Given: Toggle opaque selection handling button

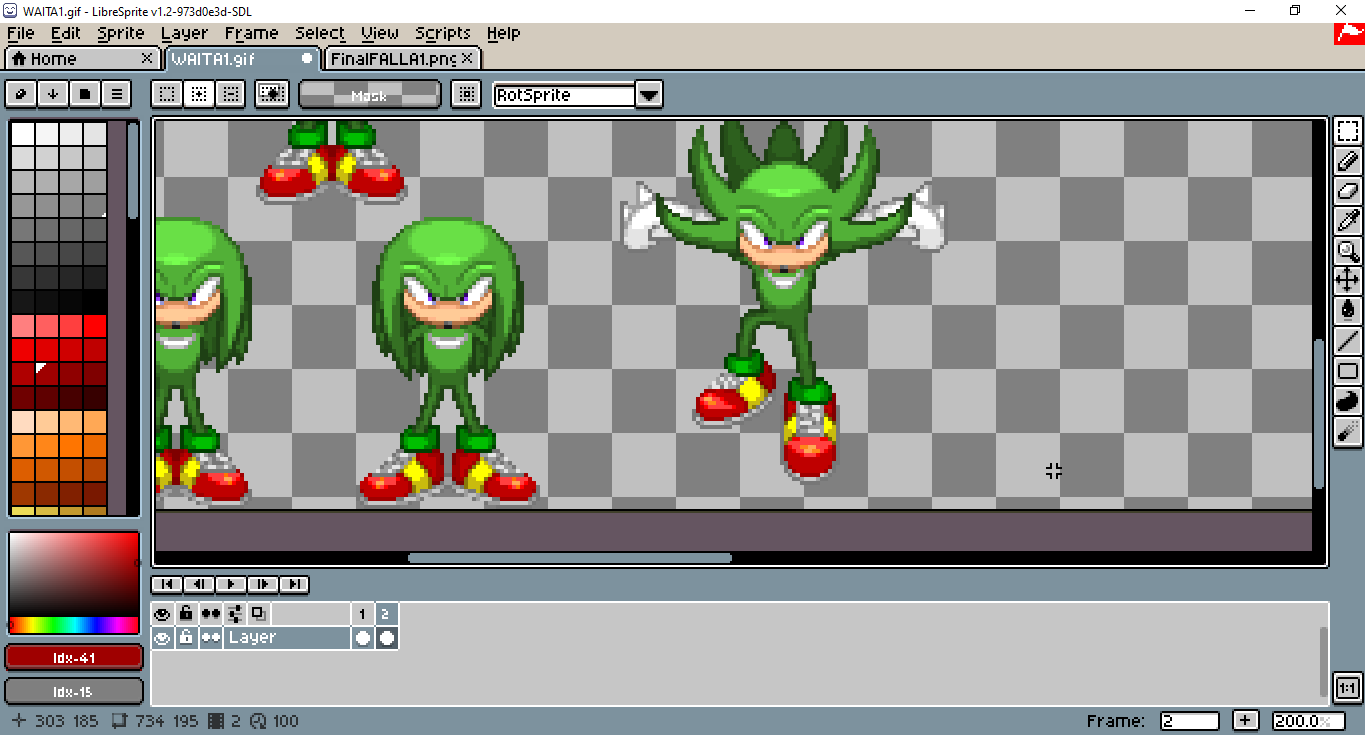Looking at the screenshot, I should pos(272,94).
